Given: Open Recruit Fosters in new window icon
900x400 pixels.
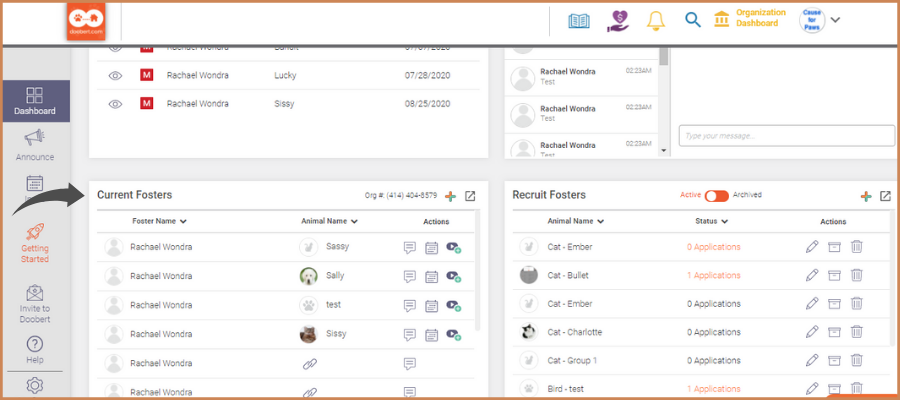Looking at the screenshot, I should pyautogui.click(x=885, y=196).
